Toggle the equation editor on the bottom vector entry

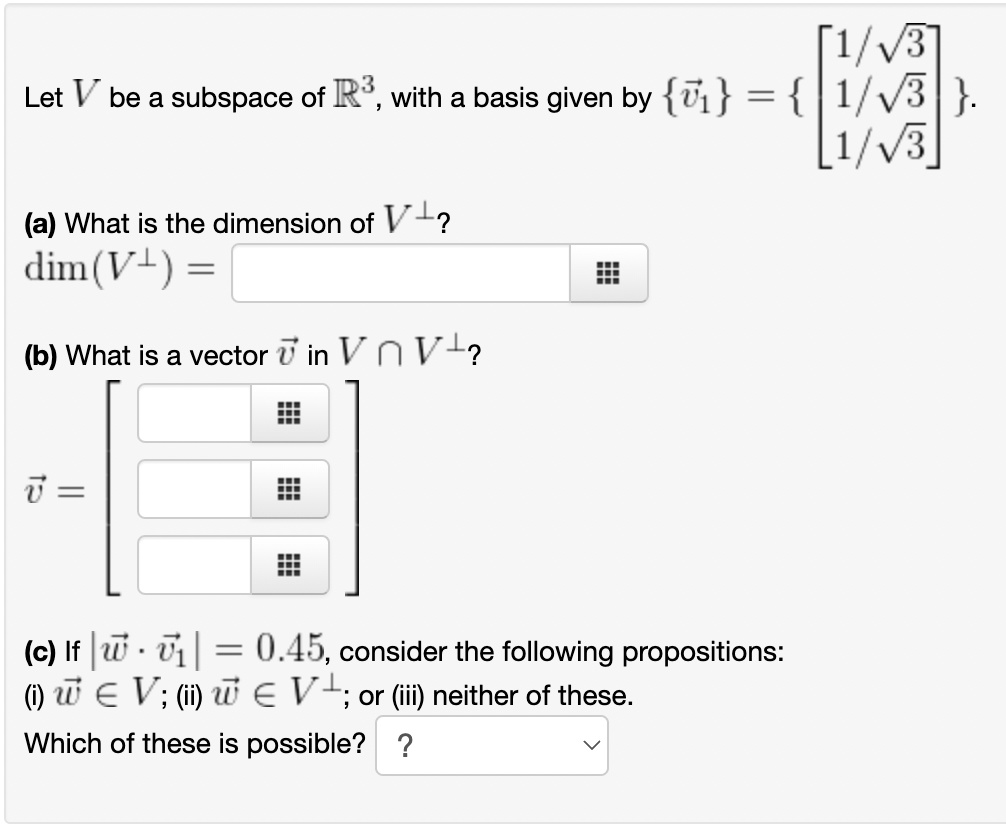(289, 564)
